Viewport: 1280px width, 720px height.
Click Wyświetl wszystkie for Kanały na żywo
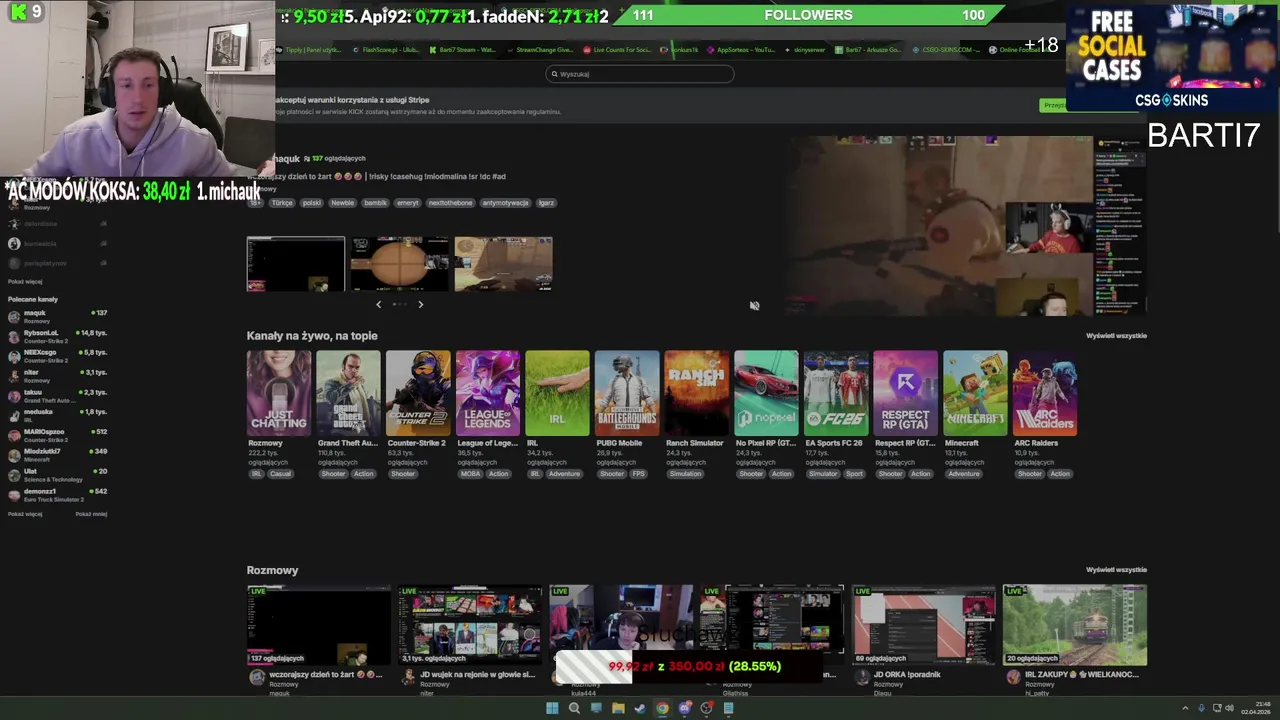click(1116, 336)
